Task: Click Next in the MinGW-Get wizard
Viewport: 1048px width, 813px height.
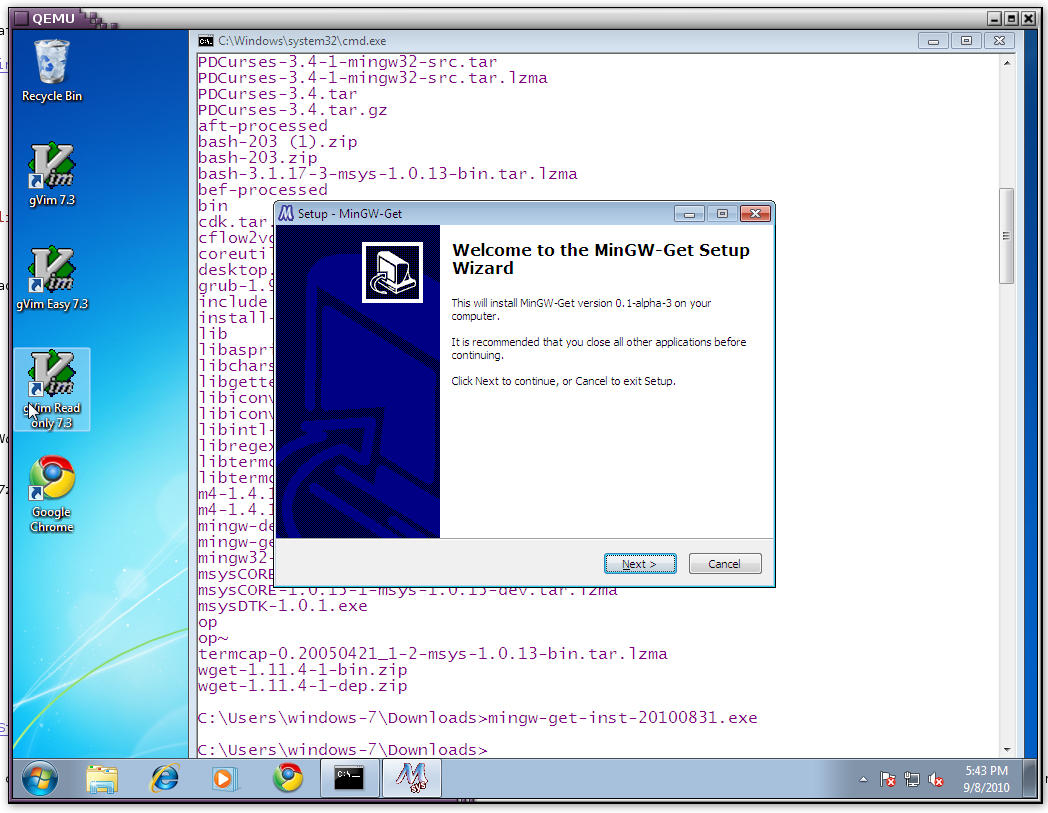Action: click(x=640, y=564)
